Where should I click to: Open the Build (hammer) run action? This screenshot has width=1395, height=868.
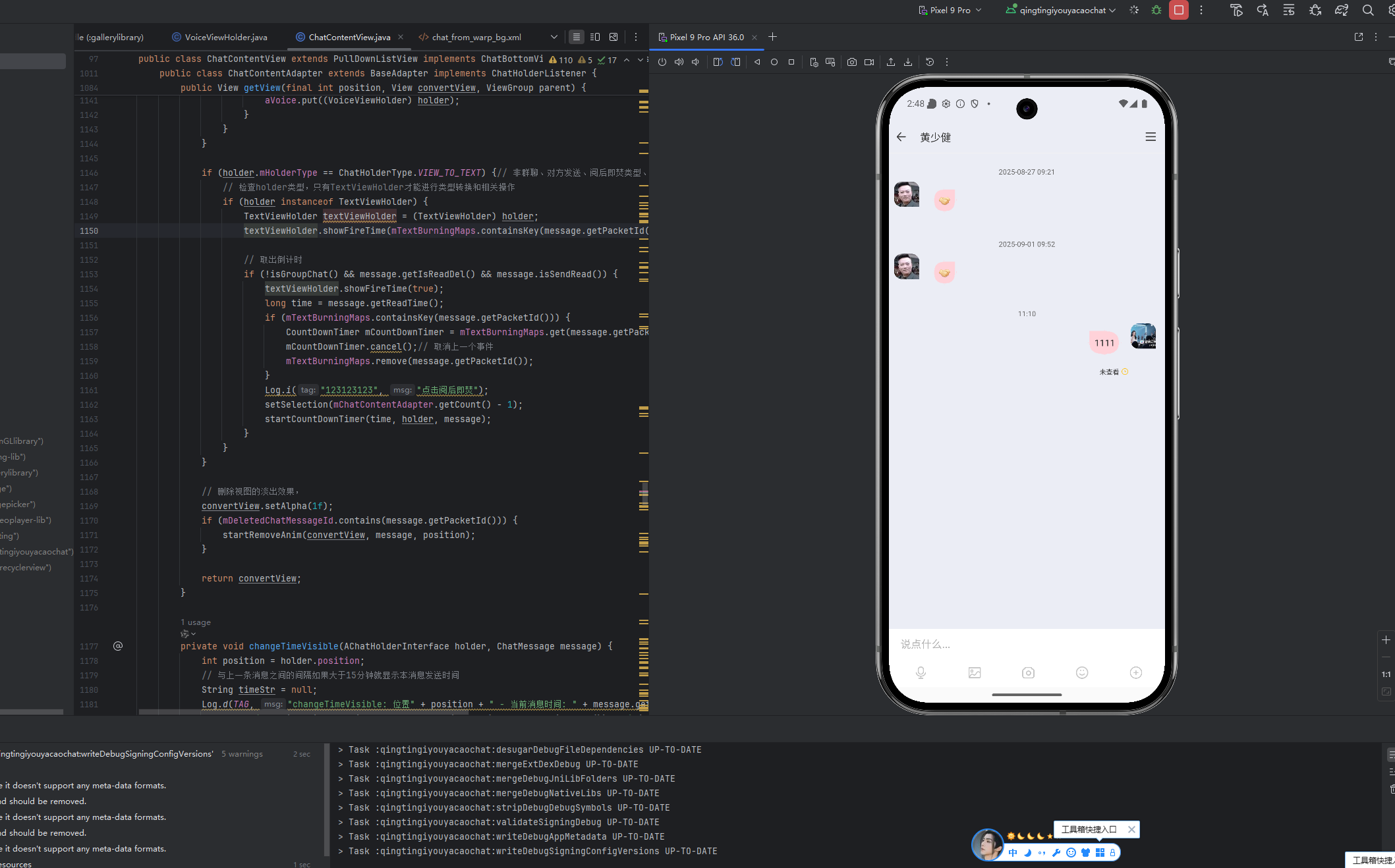[1236, 10]
